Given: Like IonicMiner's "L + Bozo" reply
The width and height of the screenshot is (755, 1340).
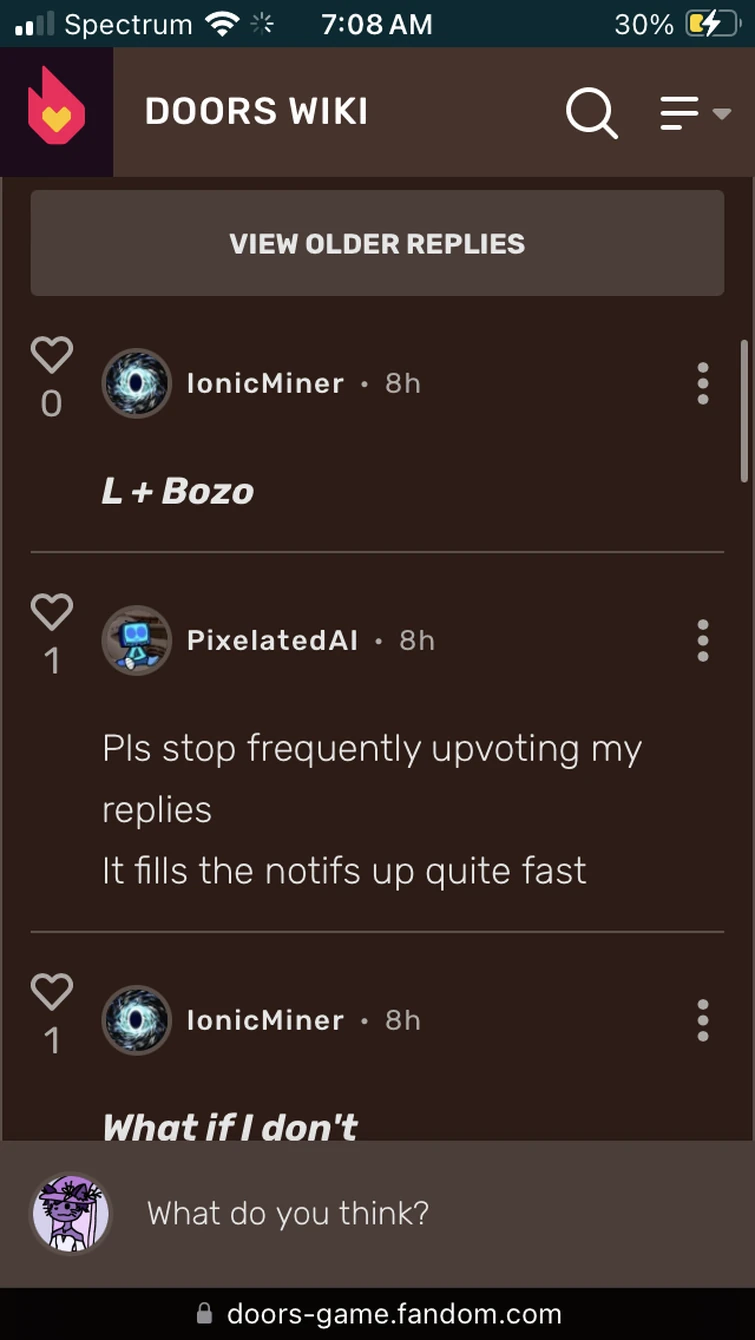Looking at the screenshot, I should pos(51,355).
